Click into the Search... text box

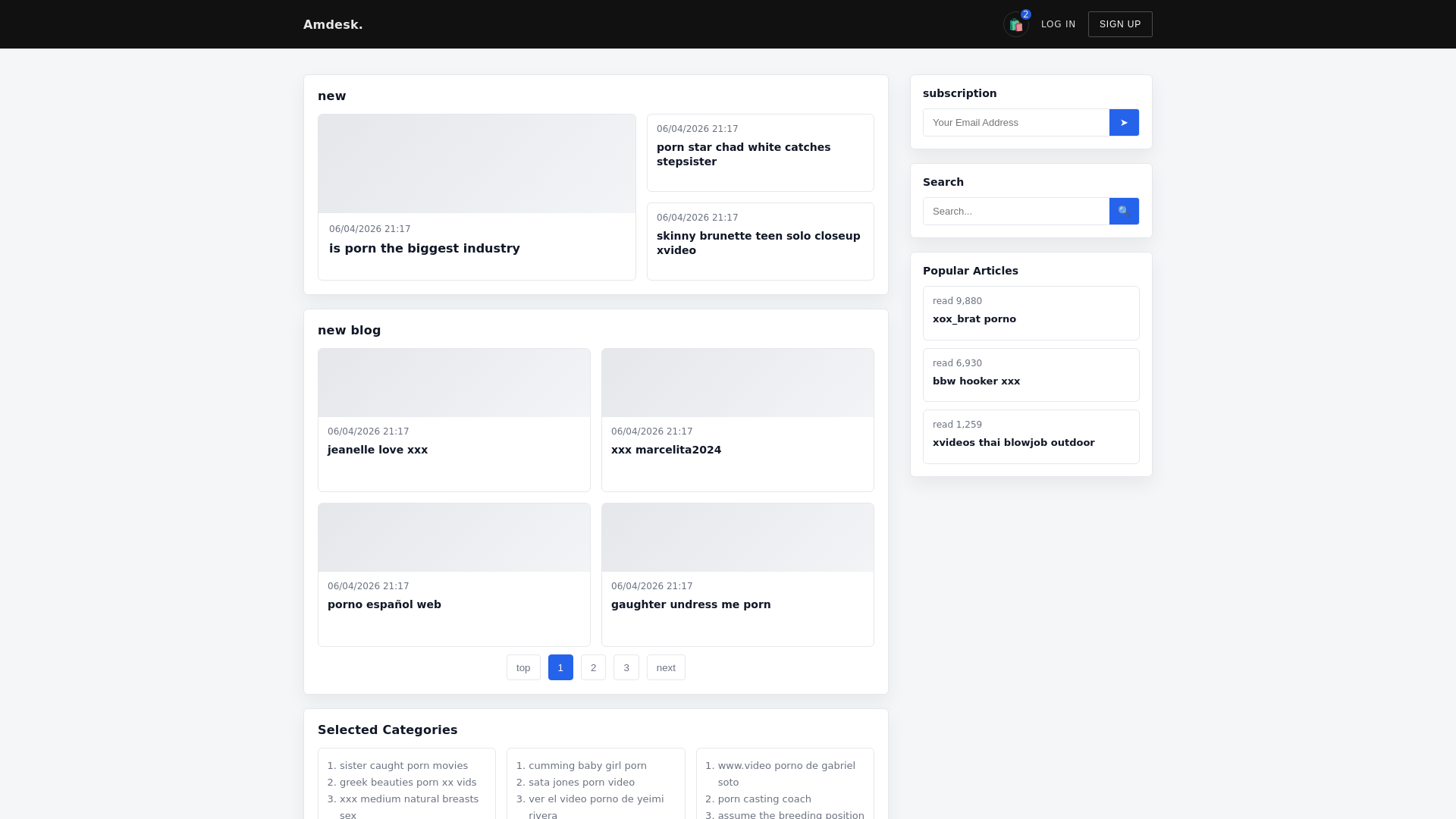(x=1015, y=212)
